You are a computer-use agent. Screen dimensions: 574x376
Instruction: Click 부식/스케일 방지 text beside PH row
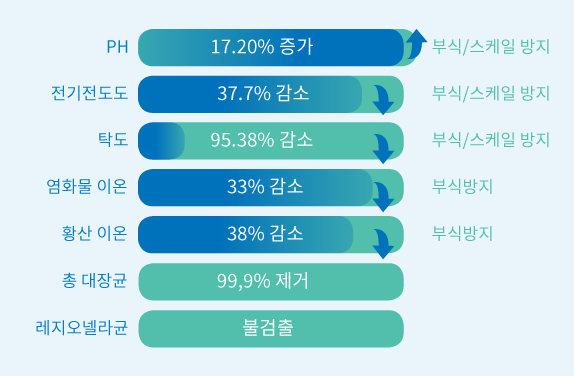[491, 47]
